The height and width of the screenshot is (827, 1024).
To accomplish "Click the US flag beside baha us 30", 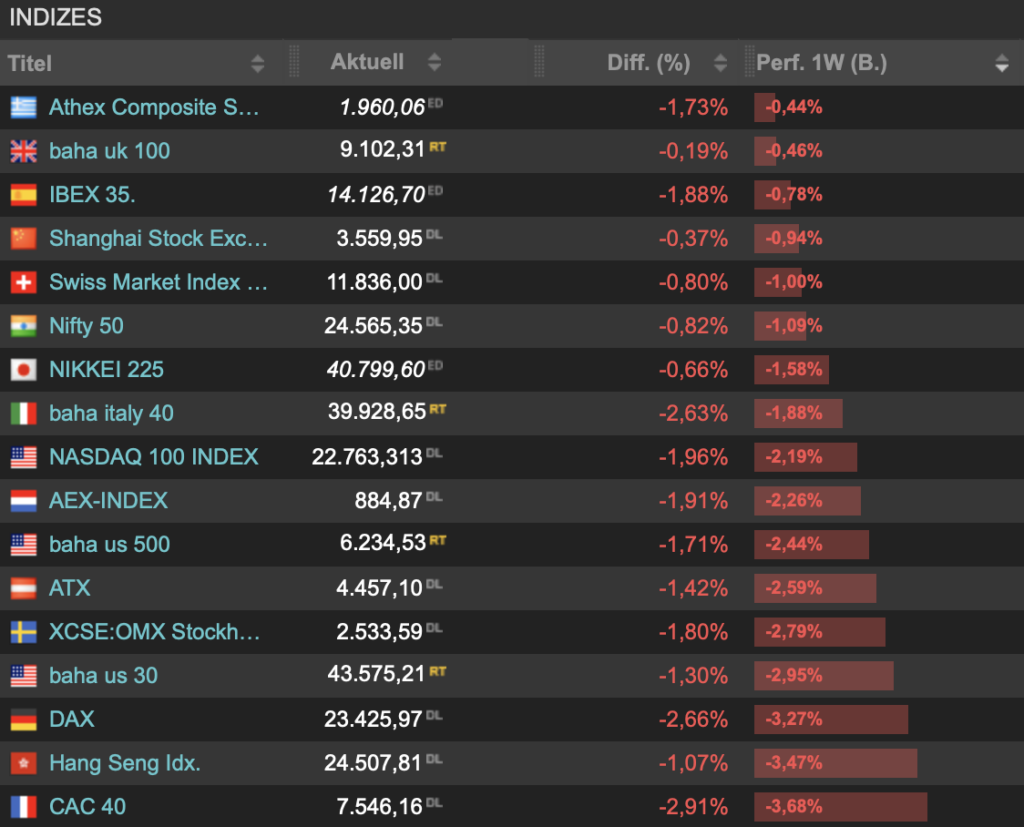I will (x=24, y=676).
